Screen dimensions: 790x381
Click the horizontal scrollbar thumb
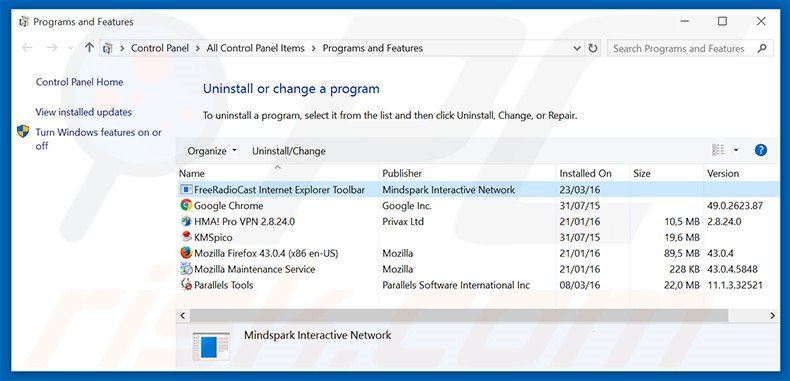(459, 315)
